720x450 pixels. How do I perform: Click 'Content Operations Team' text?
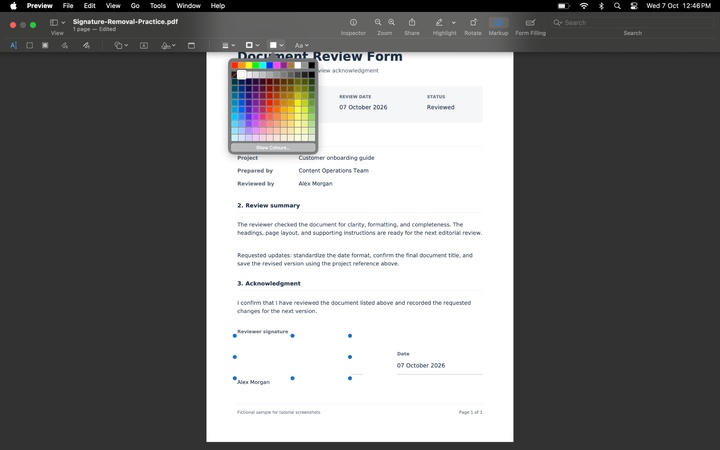(x=333, y=170)
